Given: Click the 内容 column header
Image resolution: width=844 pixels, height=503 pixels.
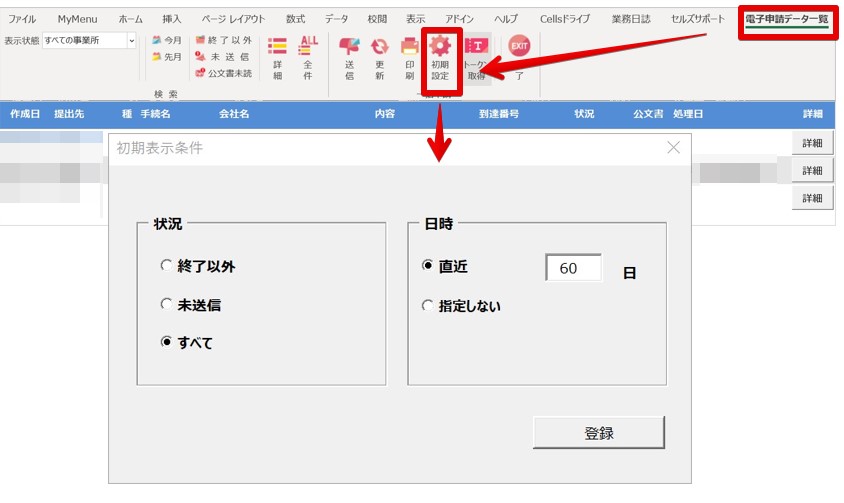Looking at the screenshot, I should click(x=385, y=114).
